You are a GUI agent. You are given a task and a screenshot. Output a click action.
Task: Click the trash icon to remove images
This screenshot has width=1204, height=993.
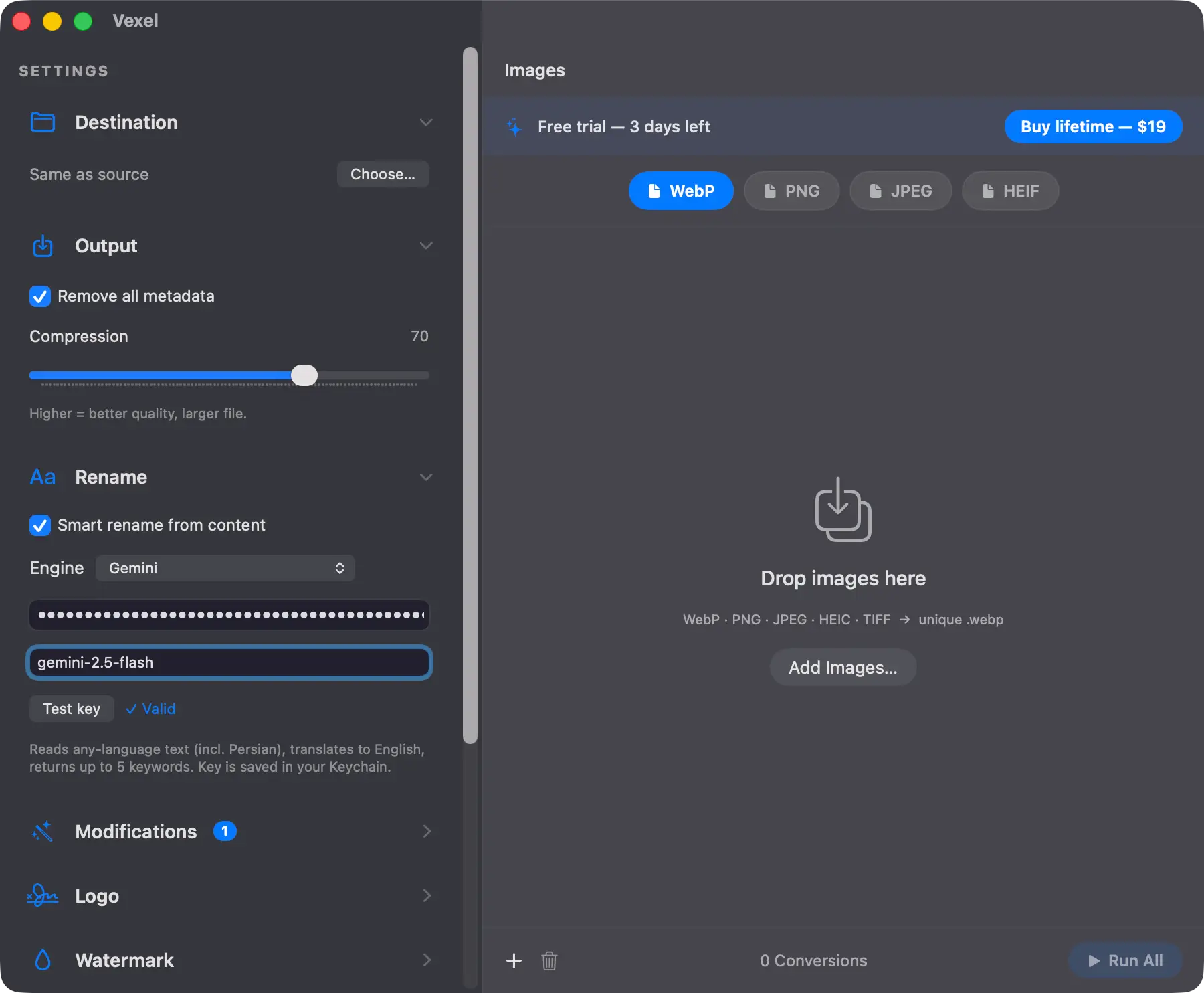(549, 960)
